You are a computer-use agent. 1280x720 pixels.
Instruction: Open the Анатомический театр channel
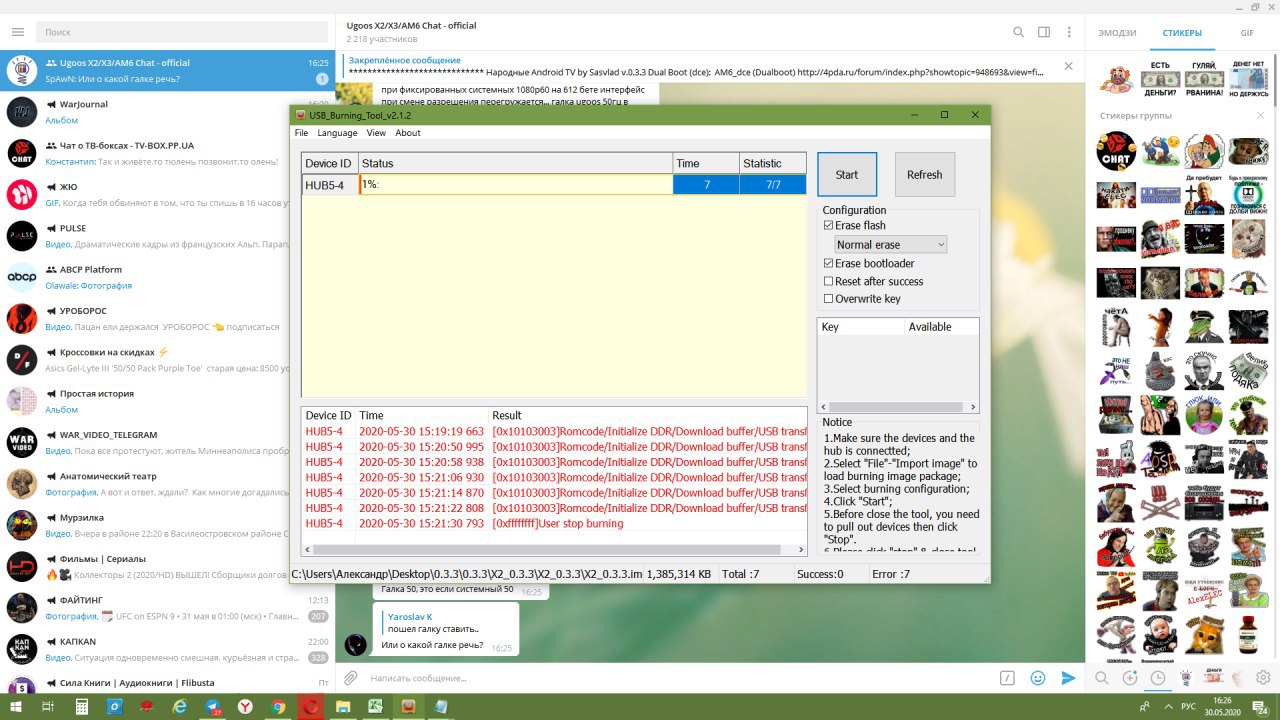coord(167,484)
